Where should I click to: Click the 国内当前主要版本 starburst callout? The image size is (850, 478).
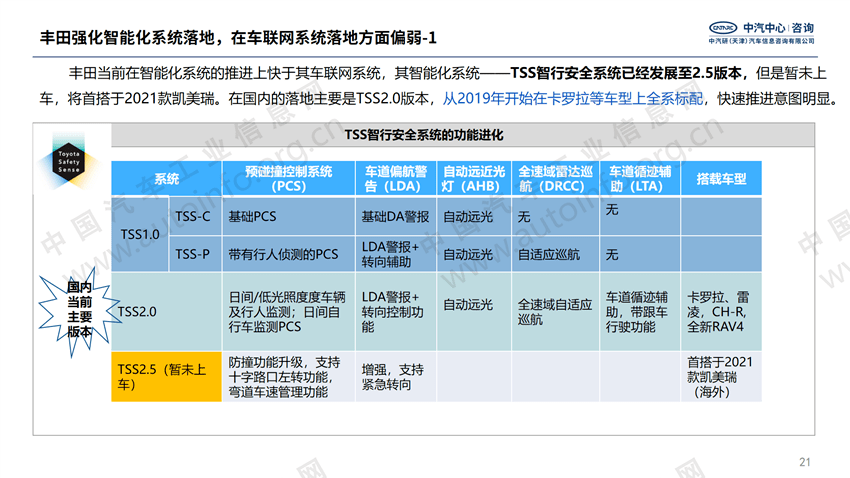point(79,310)
